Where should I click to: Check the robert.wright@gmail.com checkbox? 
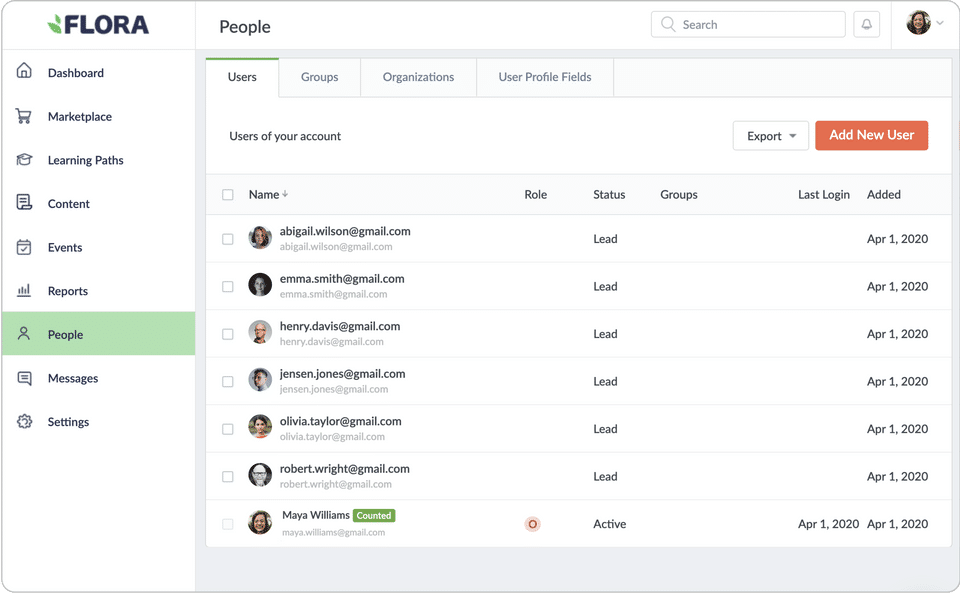click(228, 477)
